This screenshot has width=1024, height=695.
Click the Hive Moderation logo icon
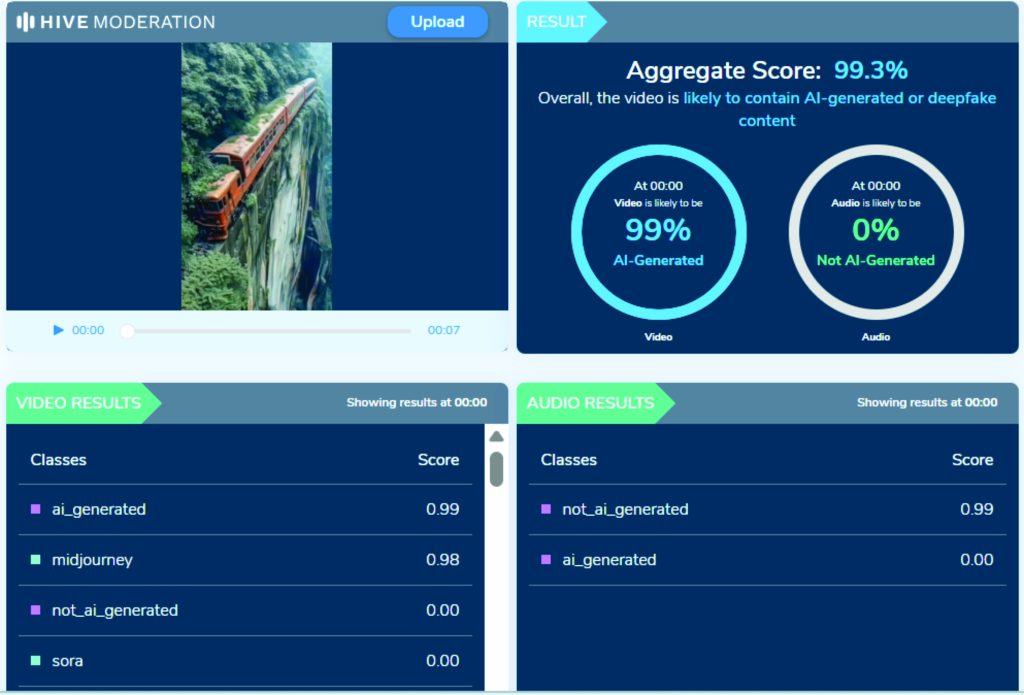tap(25, 22)
